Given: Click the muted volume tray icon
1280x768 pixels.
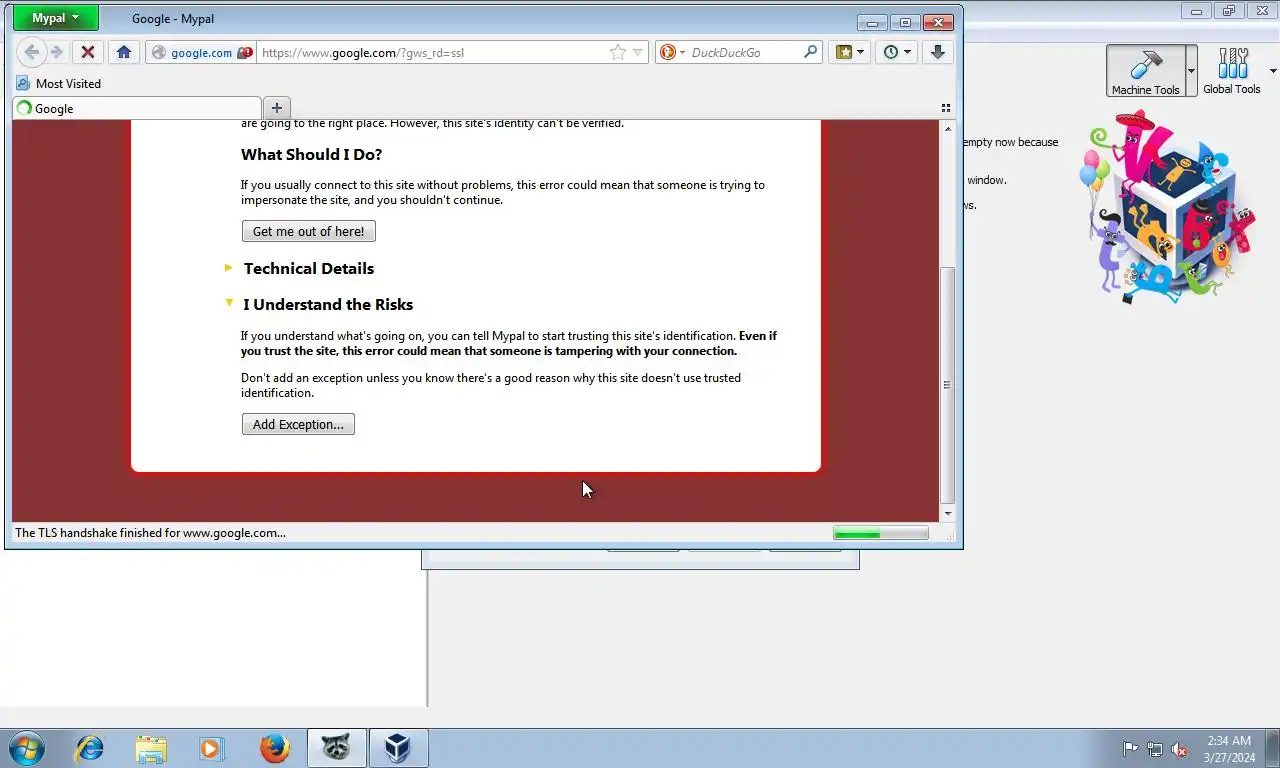Looking at the screenshot, I should [x=1180, y=749].
